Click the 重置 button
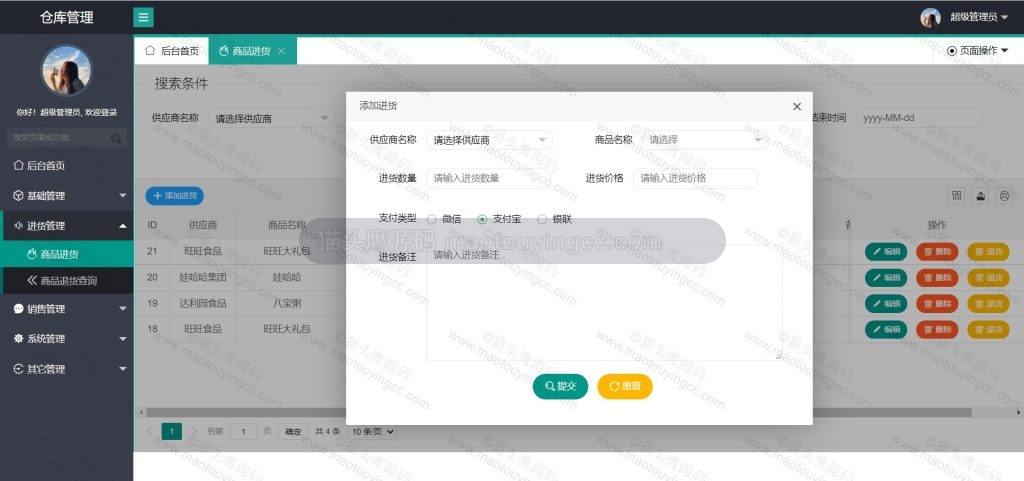 click(x=625, y=386)
